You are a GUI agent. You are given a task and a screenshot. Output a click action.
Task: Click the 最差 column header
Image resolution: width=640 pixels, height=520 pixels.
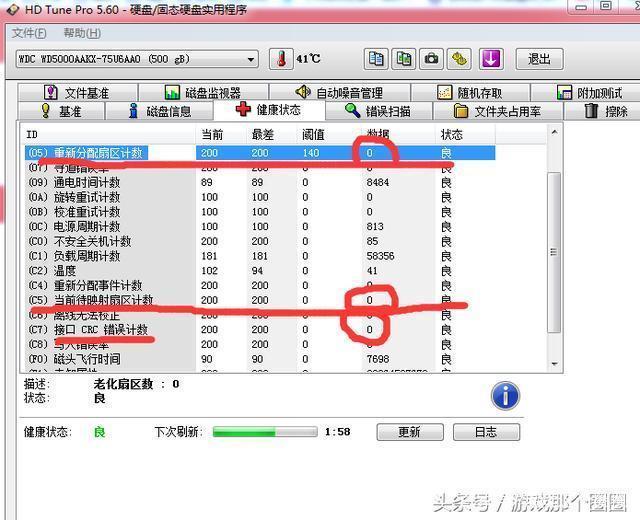(x=271, y=134)
